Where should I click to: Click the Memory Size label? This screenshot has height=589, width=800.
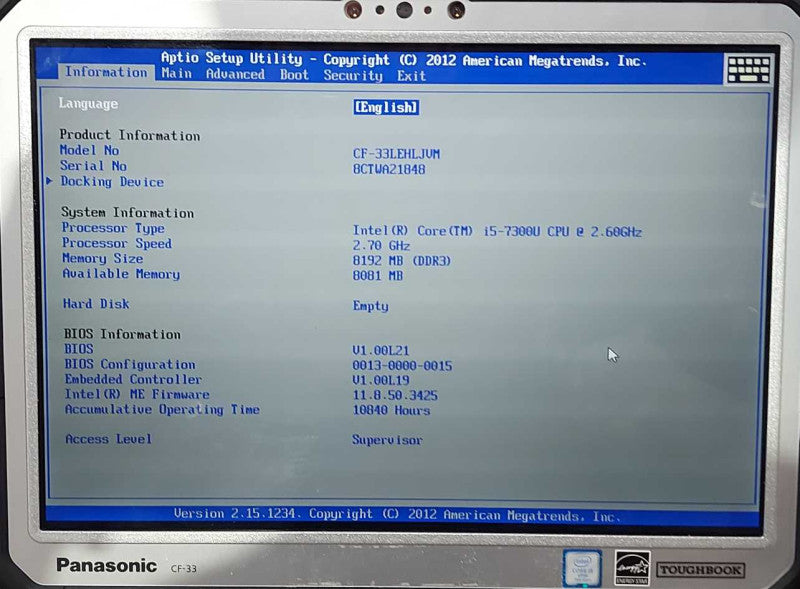coord(103,259)
